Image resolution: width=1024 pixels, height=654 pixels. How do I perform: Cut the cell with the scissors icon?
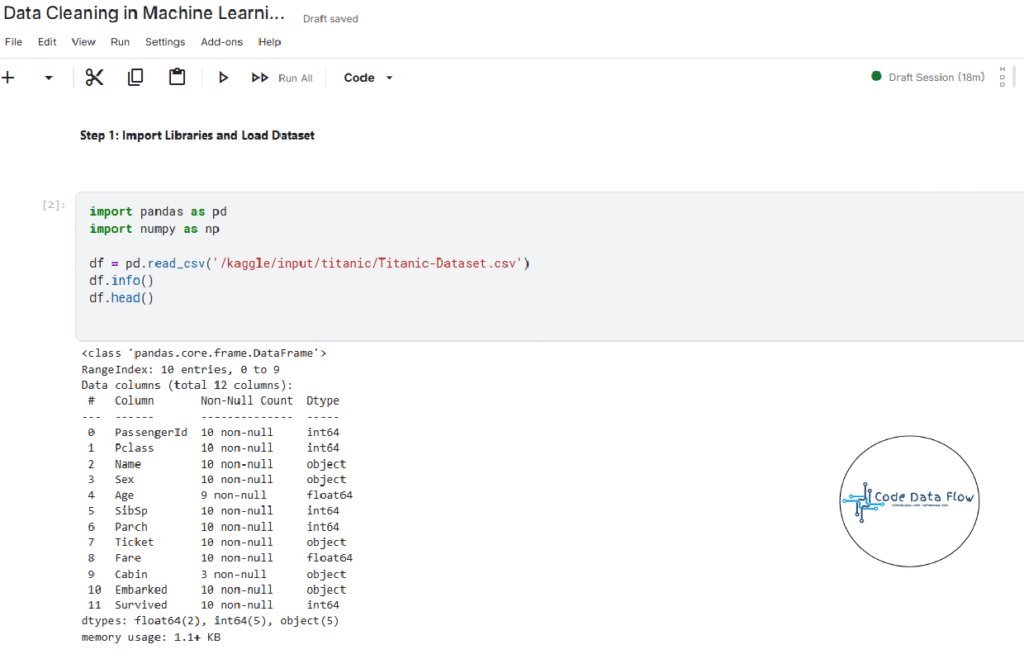coord(94,78)
